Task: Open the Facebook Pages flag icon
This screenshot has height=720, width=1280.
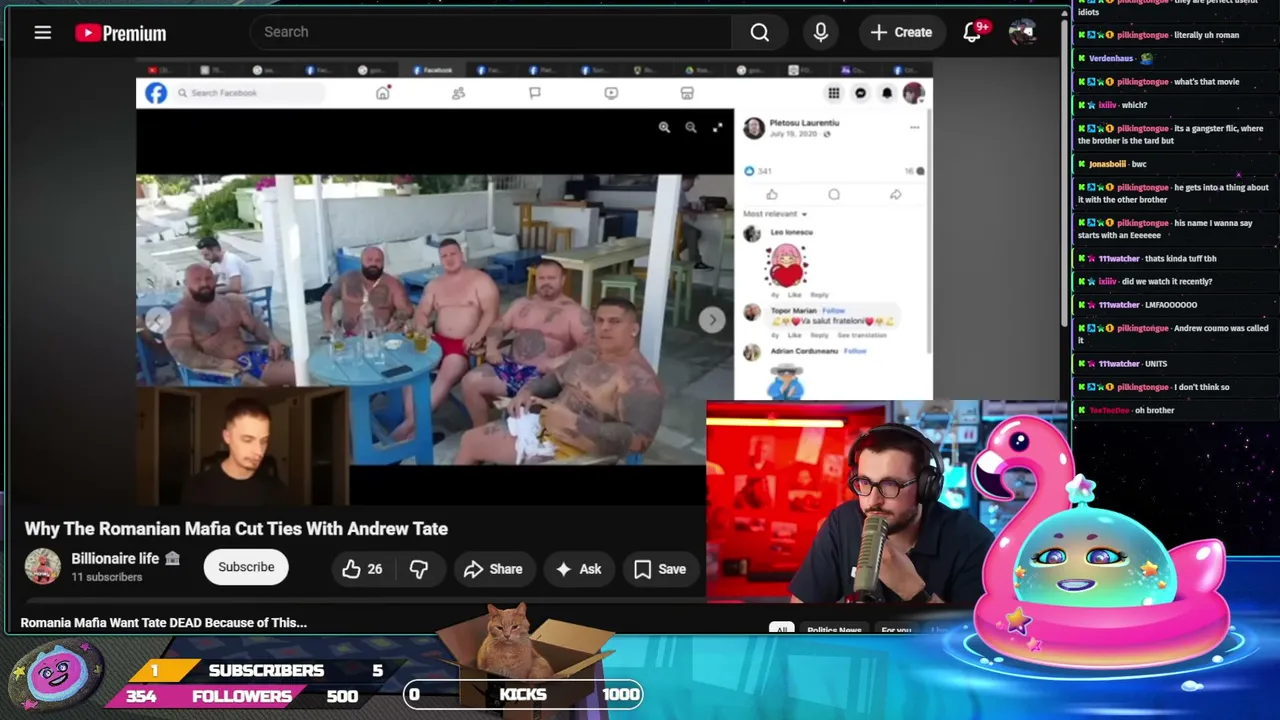Action: pos(535,93)
